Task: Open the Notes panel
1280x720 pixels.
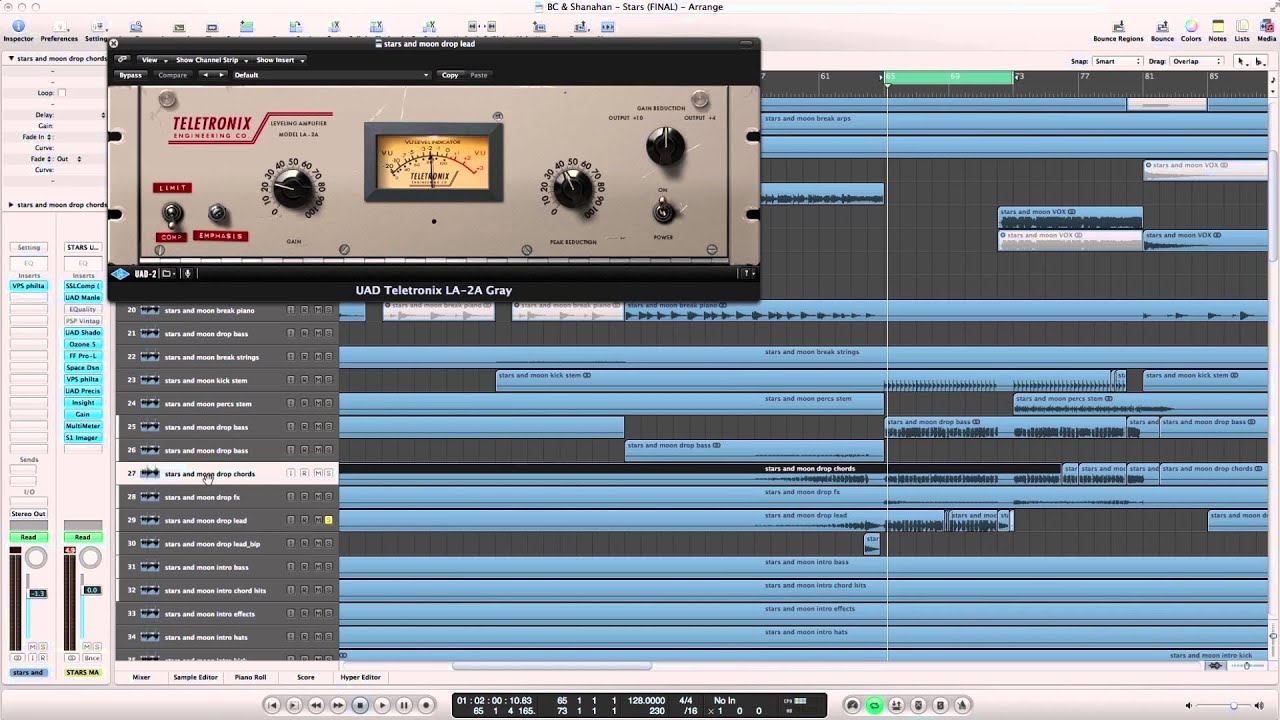Action: coord(1217,27)
